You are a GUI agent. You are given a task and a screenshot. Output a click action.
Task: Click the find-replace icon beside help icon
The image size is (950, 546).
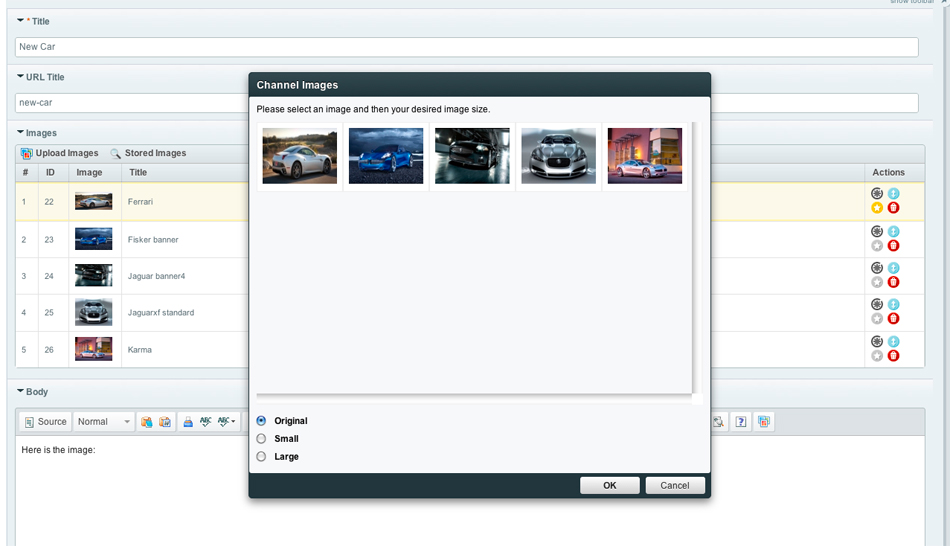pyautogui.click(x=719, y=422)
